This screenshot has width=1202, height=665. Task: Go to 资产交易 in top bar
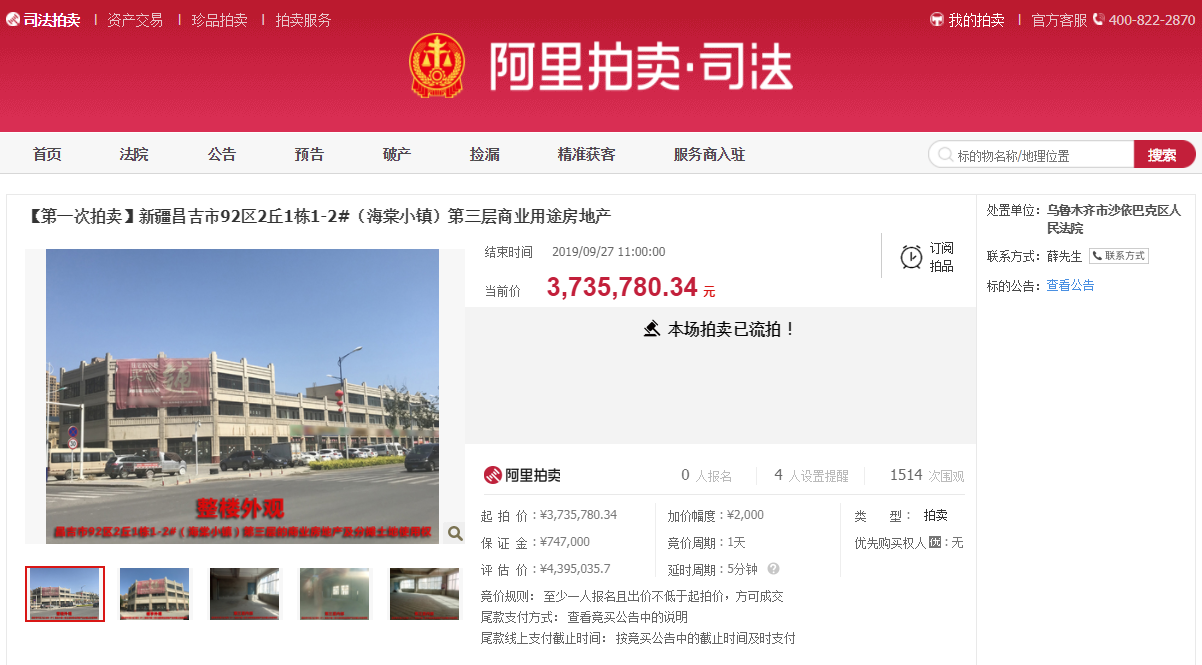135,20
